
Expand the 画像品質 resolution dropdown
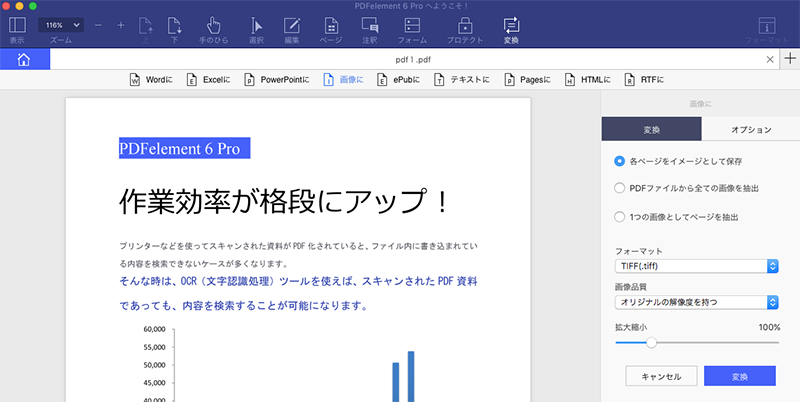coord(697,301)
